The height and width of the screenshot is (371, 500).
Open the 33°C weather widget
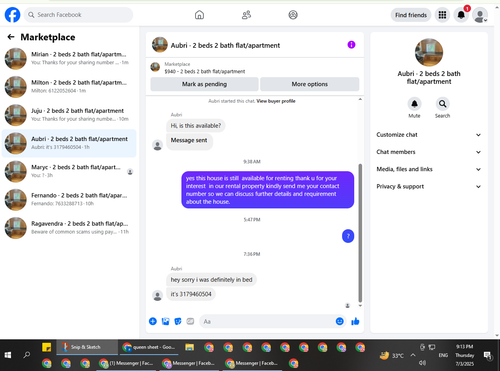tap(392, 355)
